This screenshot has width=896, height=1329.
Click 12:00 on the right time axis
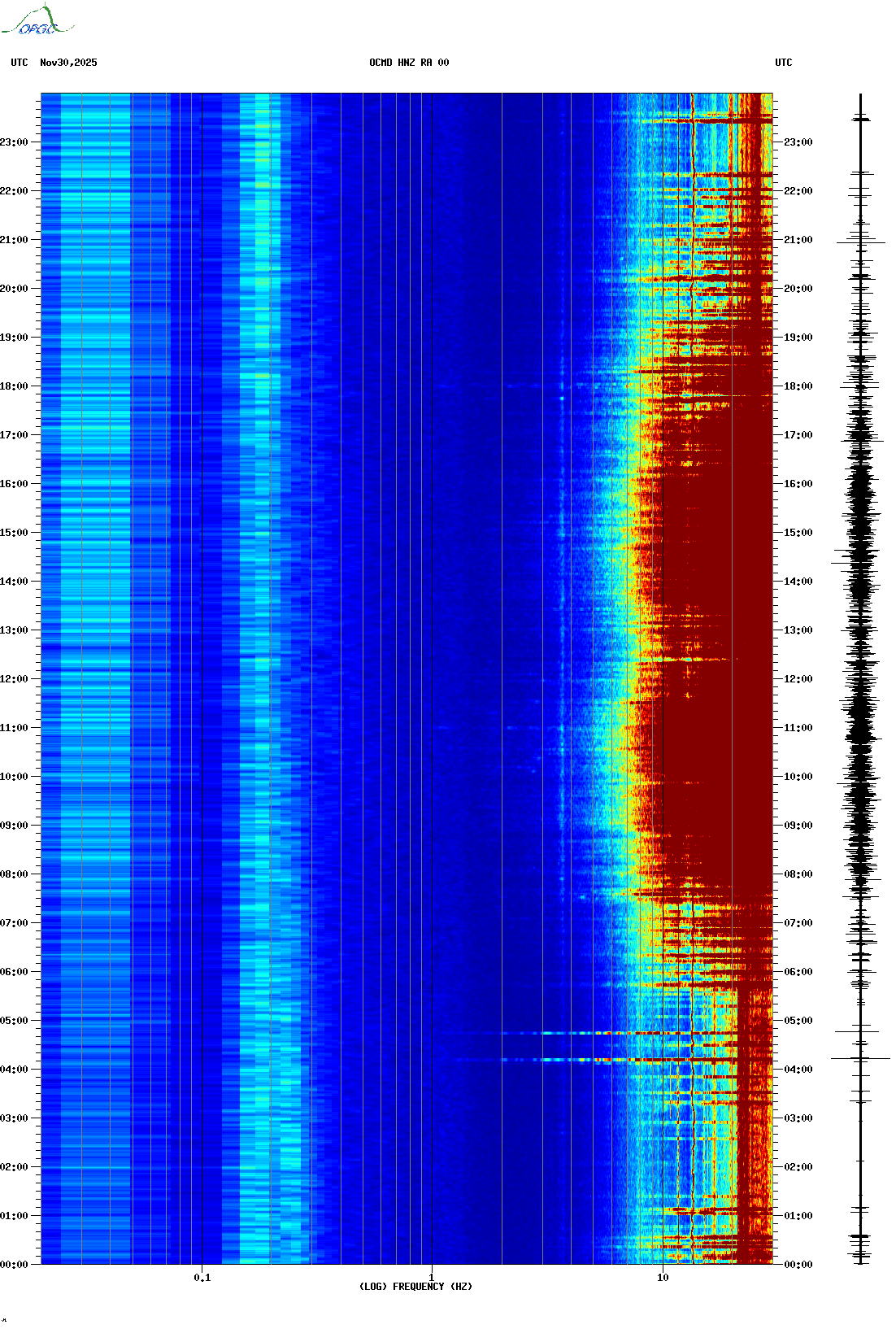tap(798, 679)
